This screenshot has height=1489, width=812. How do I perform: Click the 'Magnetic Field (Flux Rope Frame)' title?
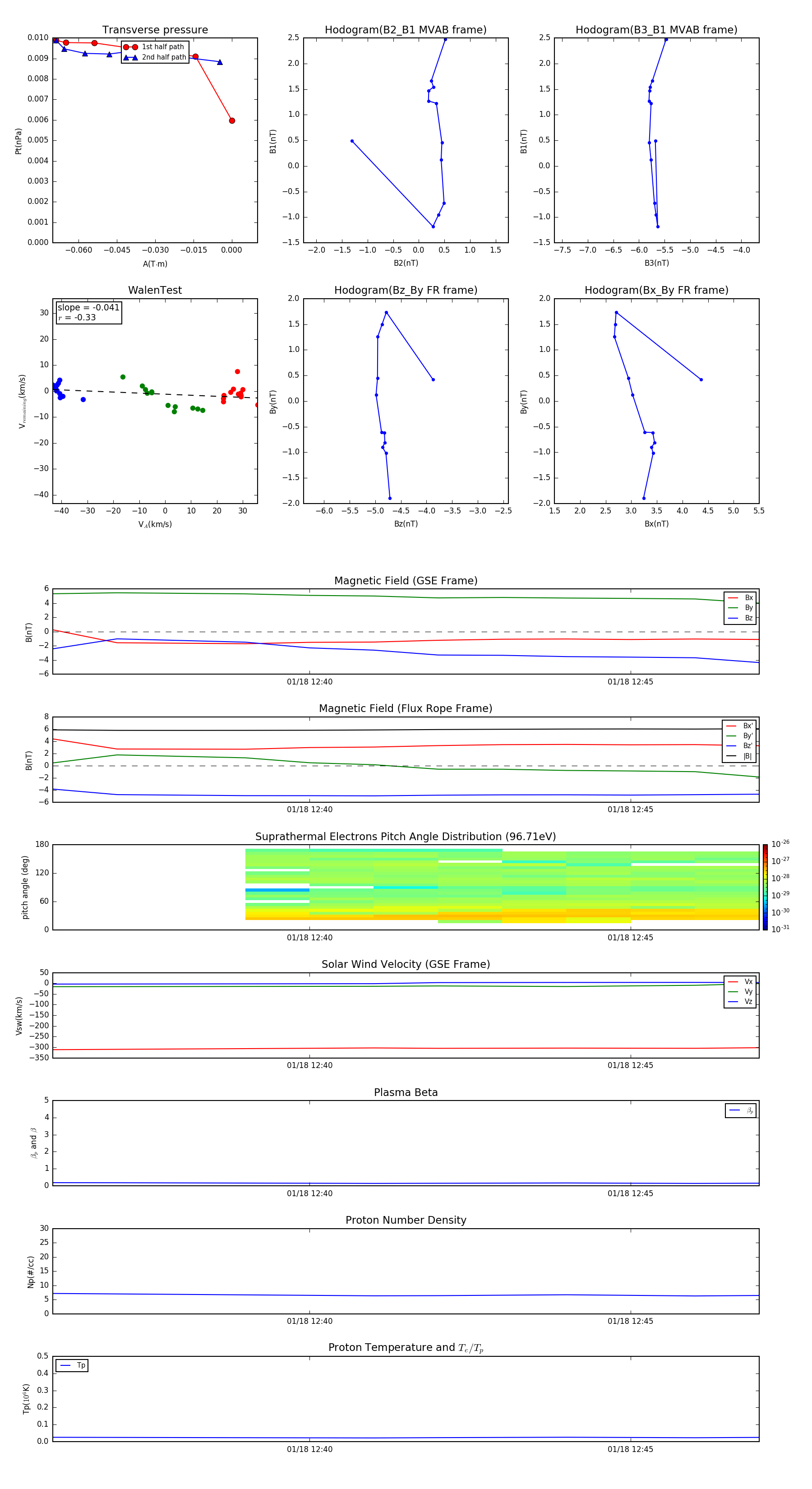406,709
